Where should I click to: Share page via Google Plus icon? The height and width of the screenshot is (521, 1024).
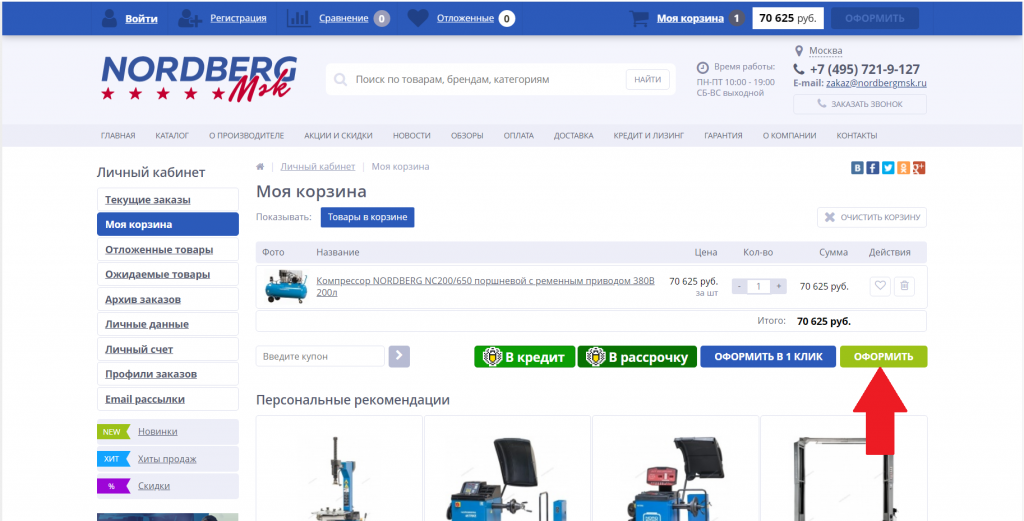pos(919,168)
